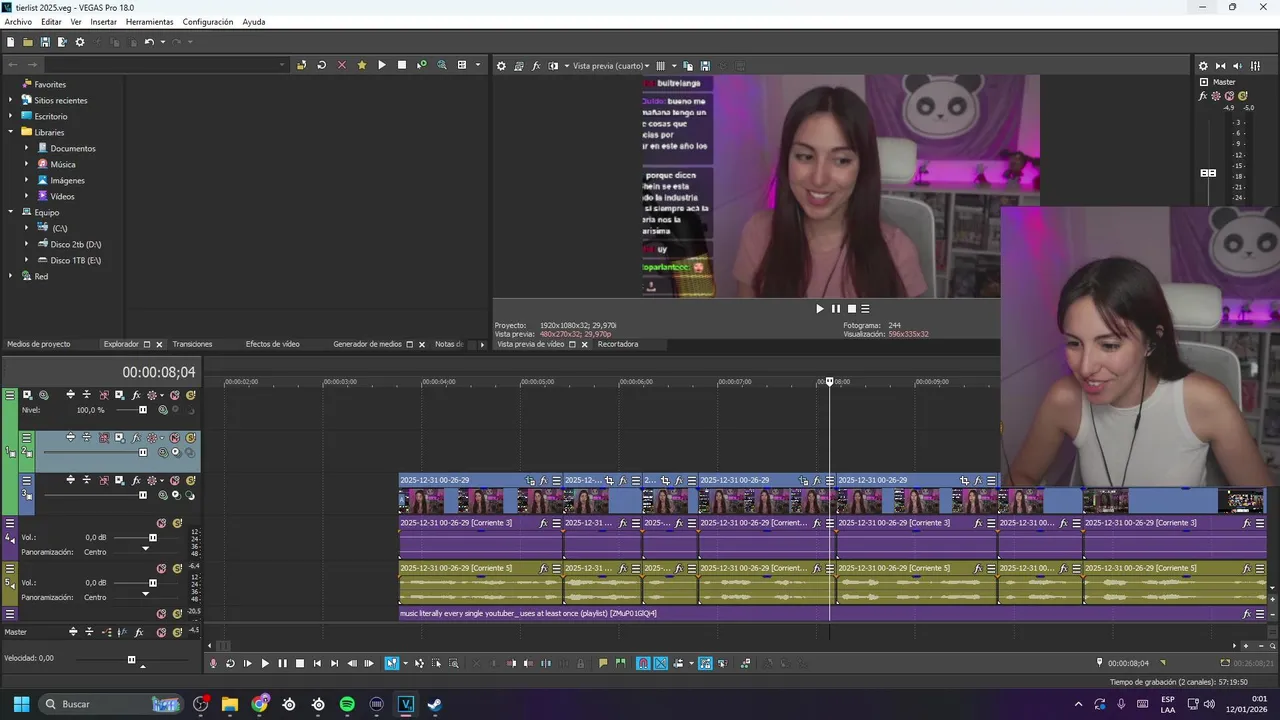Add folder to Favorites with star icon
The image size is (1280, 720).
point(362,65)
